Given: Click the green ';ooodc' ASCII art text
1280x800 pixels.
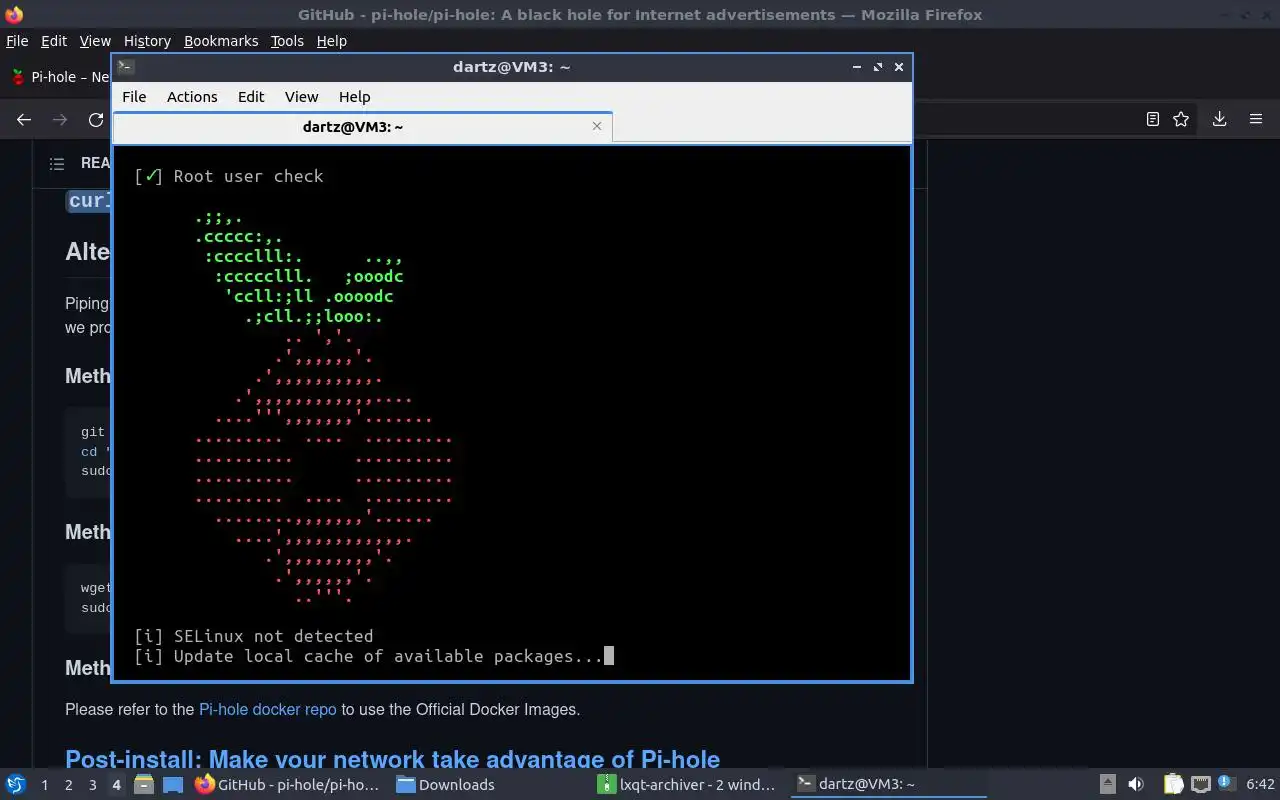Looking at the screenshot, I should pyautogui.click(x=374, y=276).
